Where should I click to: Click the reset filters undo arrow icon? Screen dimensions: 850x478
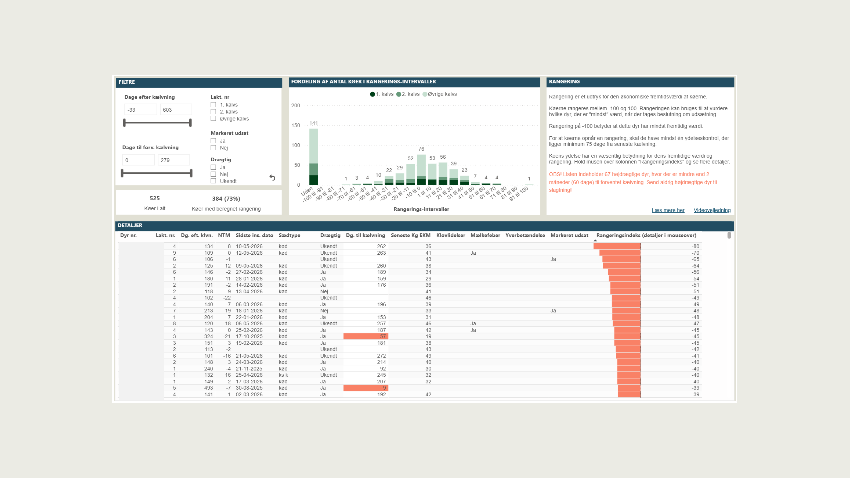[272, 178]
